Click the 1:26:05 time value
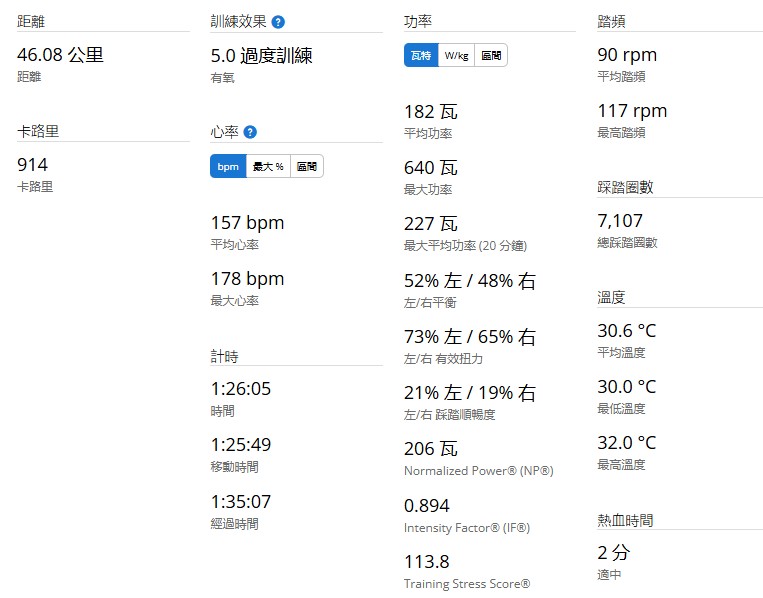 pos(240,389)
